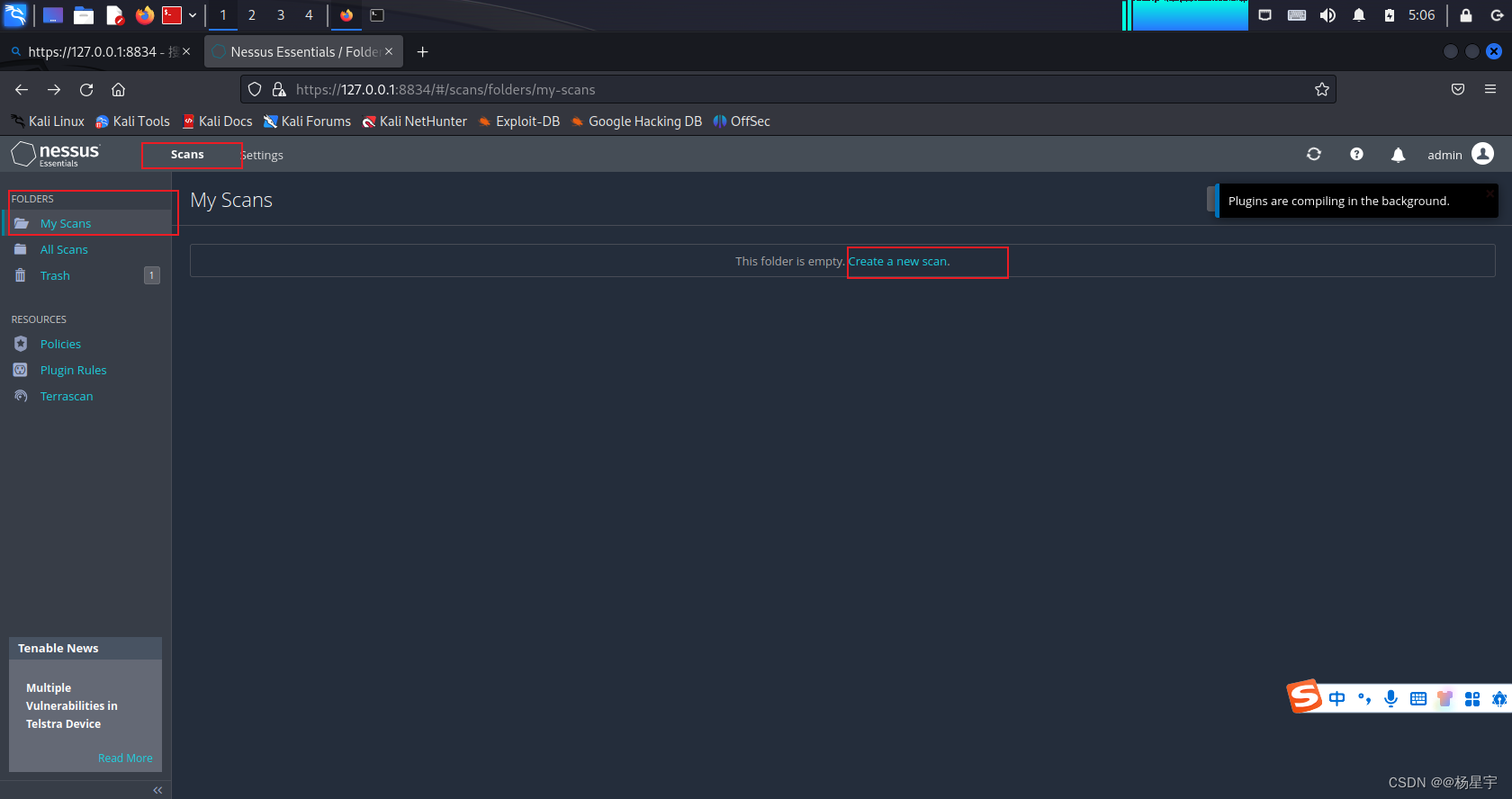This screenshot has height=799, width=1512.
Task: Open Kali Docs bookmark
Action: [217, 121]
